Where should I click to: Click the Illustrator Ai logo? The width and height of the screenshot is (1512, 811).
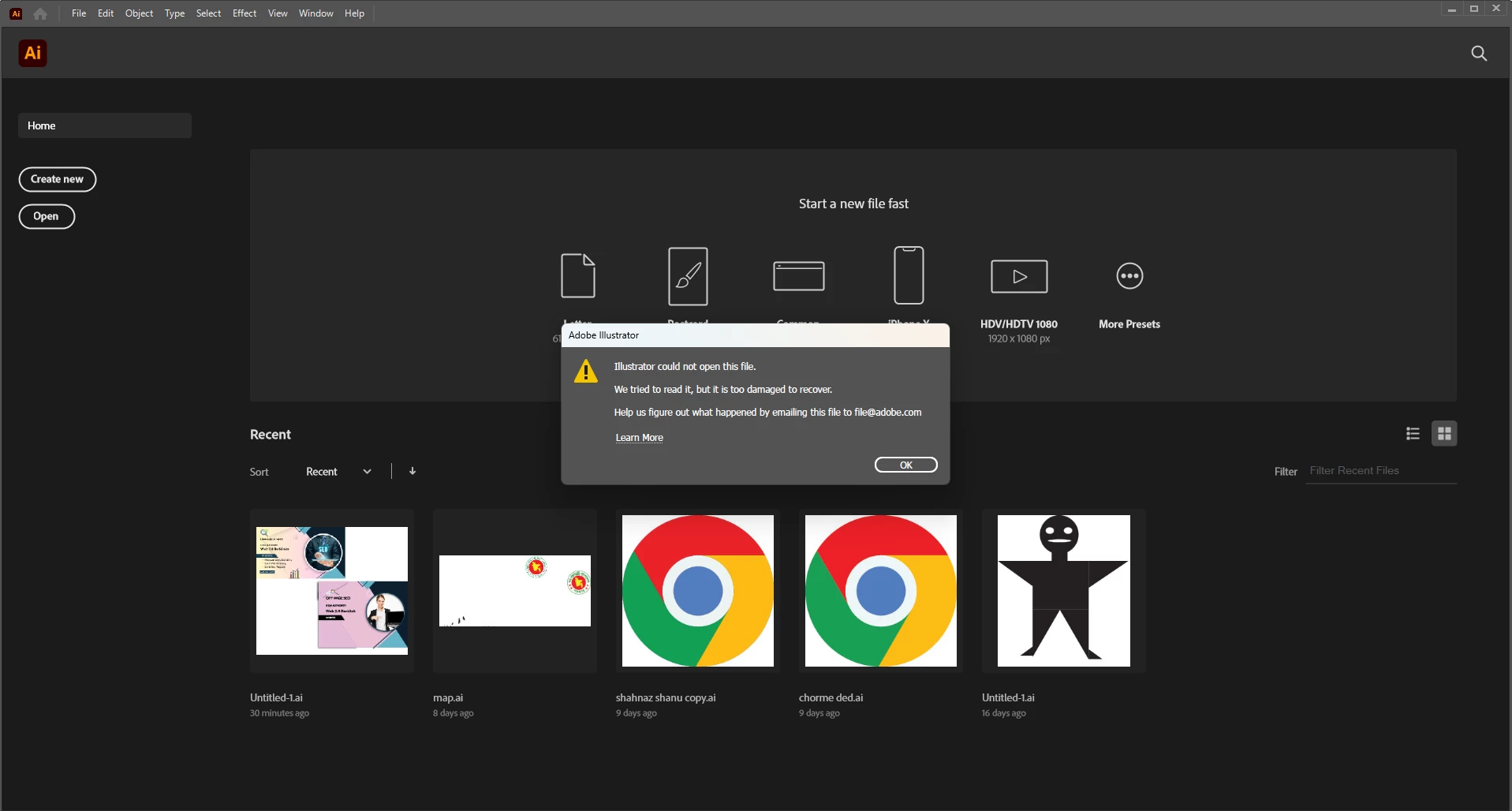tap(32, 53)
